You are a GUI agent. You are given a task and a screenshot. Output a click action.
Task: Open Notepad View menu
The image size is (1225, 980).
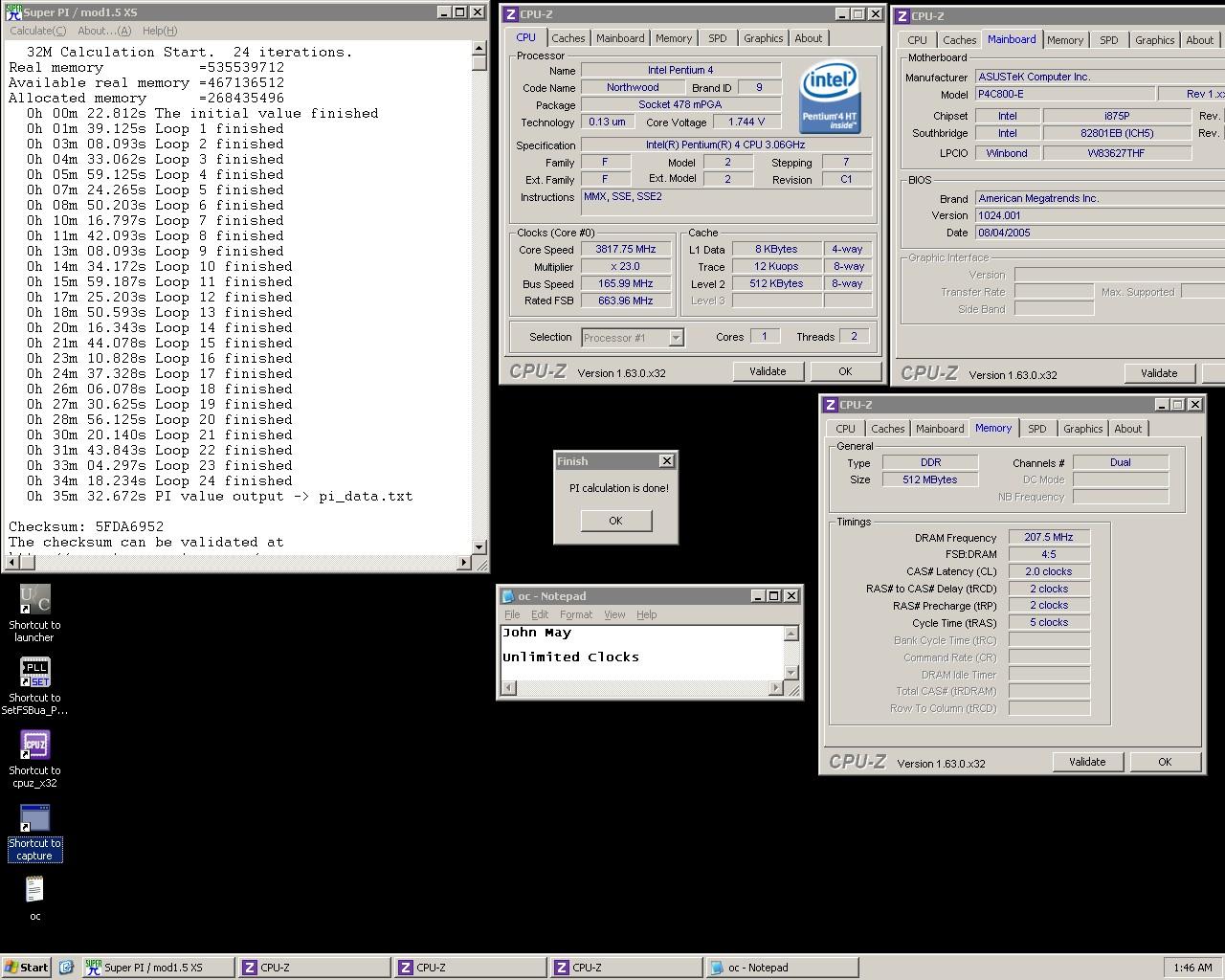point(614,614)
